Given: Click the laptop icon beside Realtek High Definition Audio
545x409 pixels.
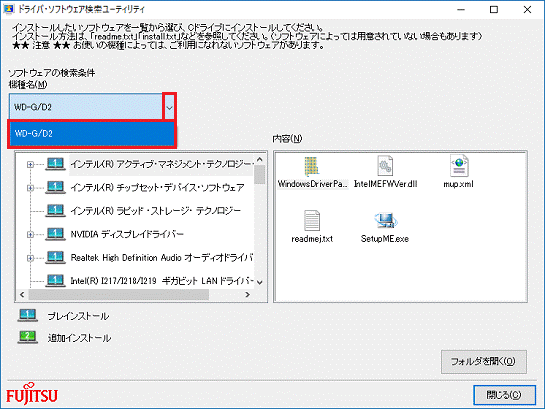Looking at the screenshot, I should coord(55,257).
